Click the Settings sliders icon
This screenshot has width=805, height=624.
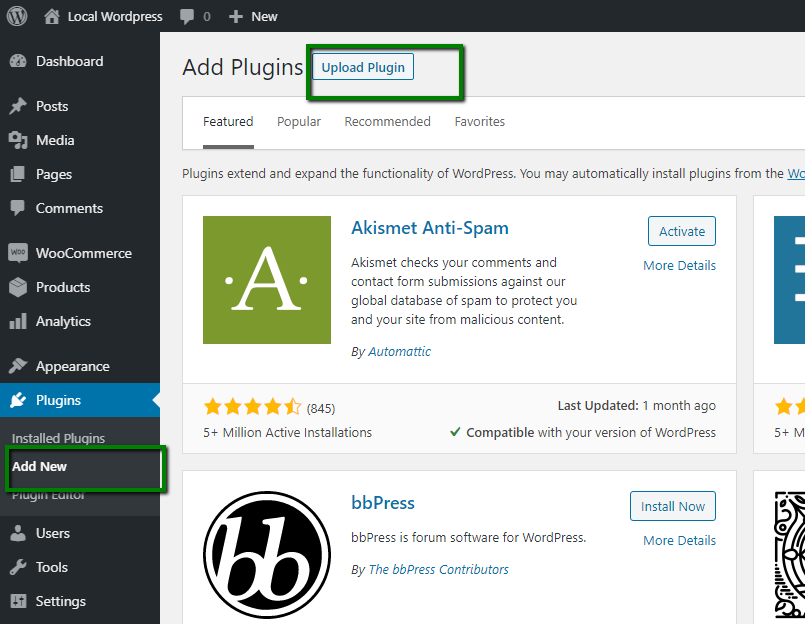point(17,601)
